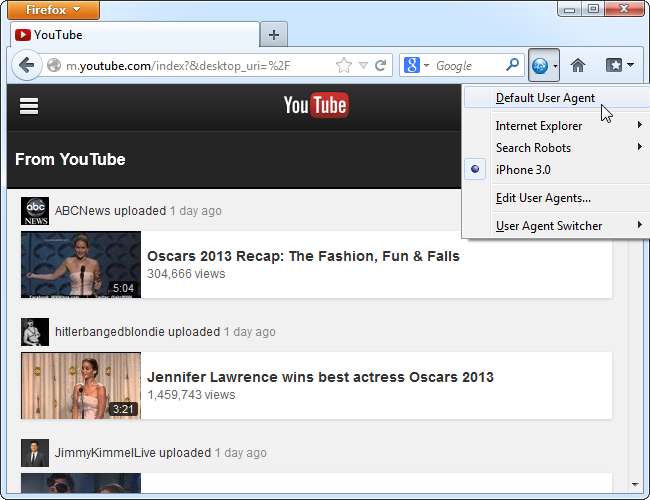Viewport: 650px width, 500px height.
Task: Open a new tab with plus button
Action: pos(273,34)
